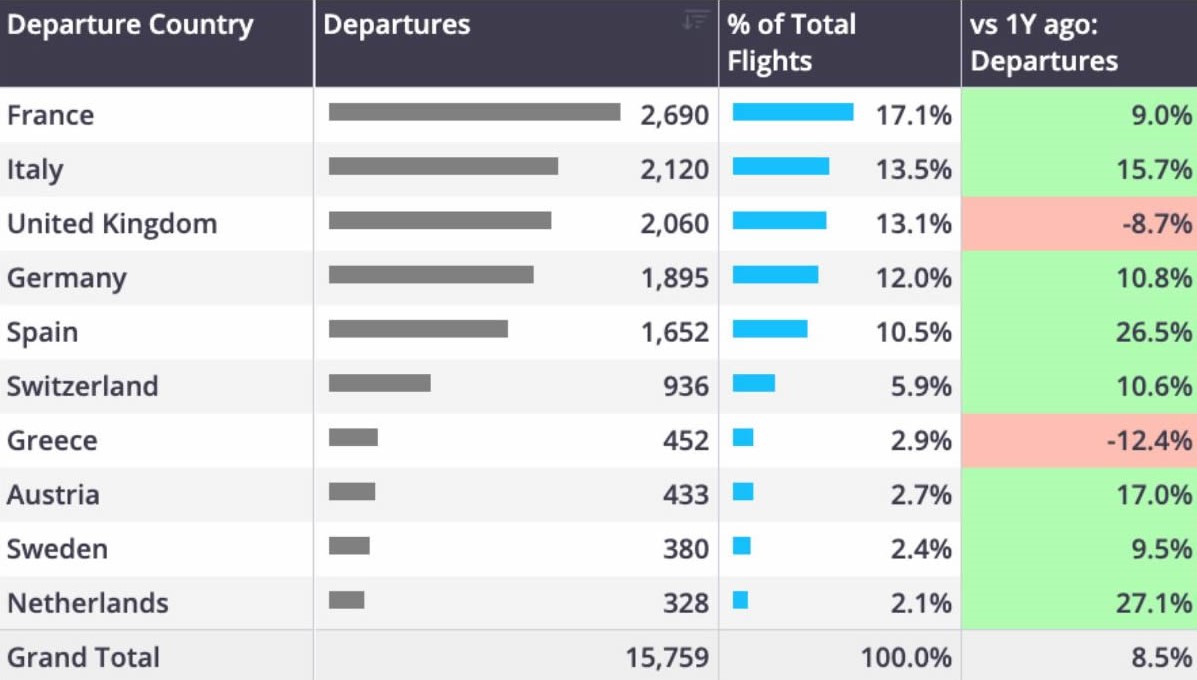
Task: Click the Italy country cell
Action: [x=156, y=169]
